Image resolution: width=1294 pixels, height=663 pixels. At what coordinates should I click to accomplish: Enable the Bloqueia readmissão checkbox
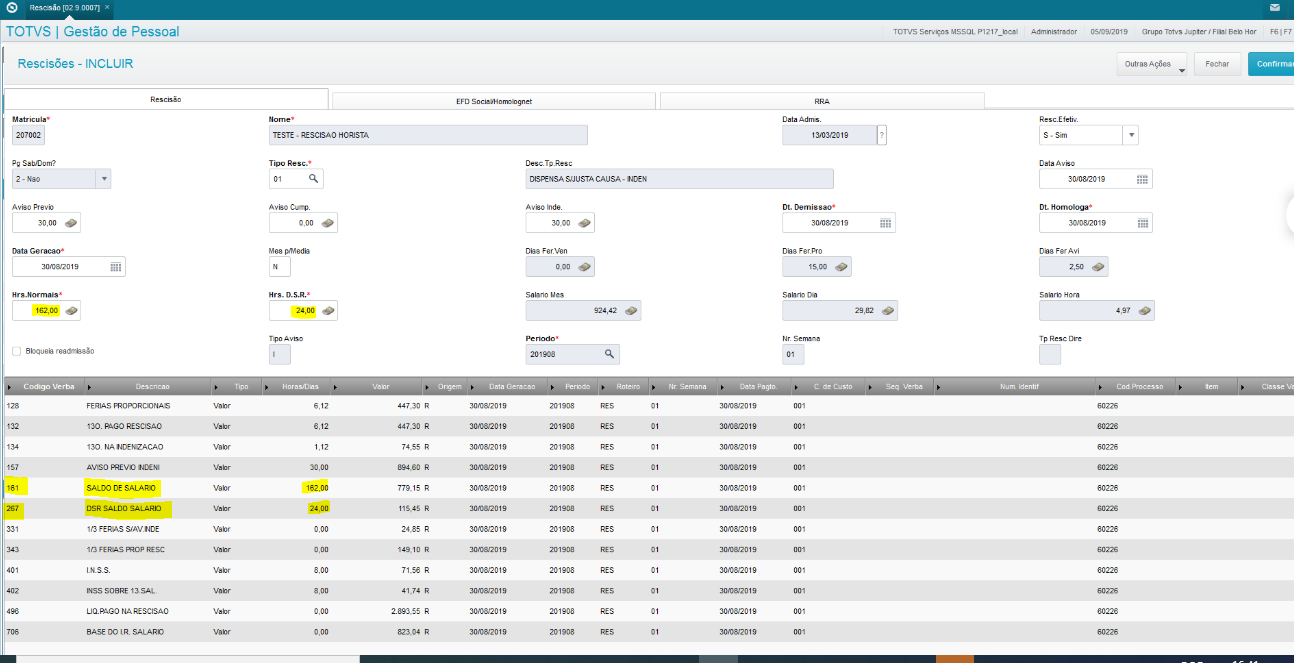(x=16, y=351)
